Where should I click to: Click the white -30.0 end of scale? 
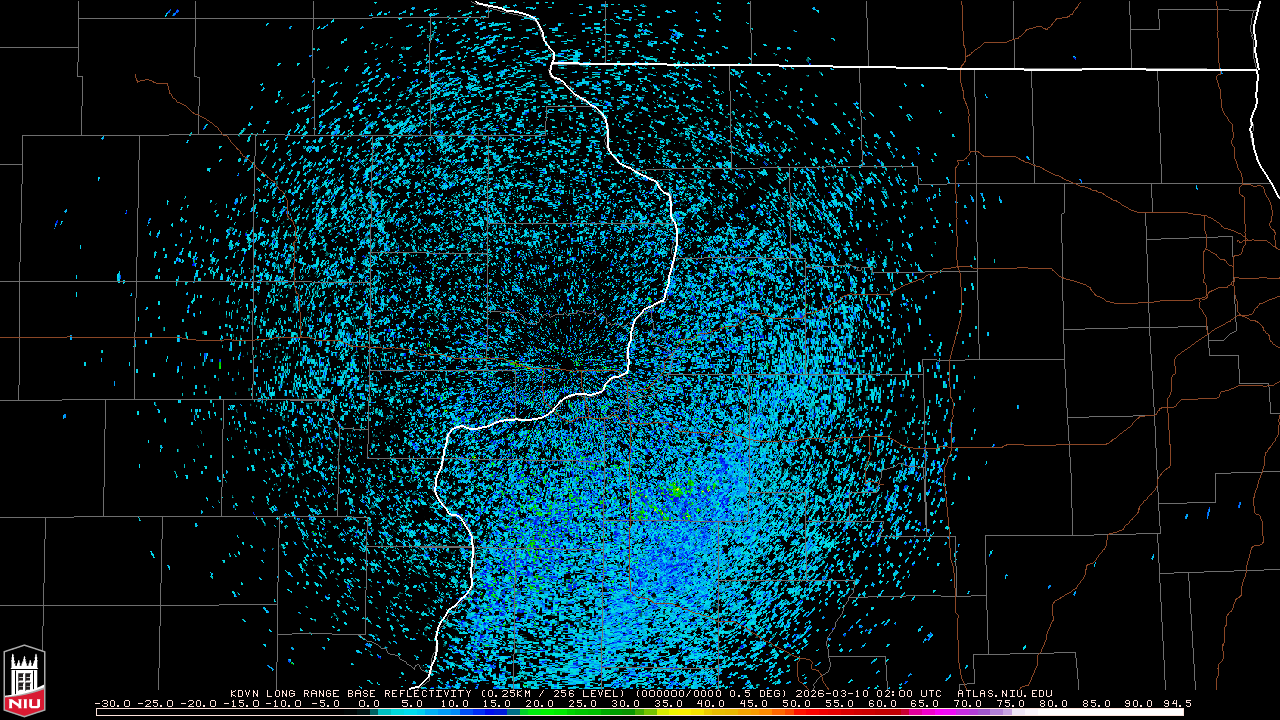coord(110,712)
